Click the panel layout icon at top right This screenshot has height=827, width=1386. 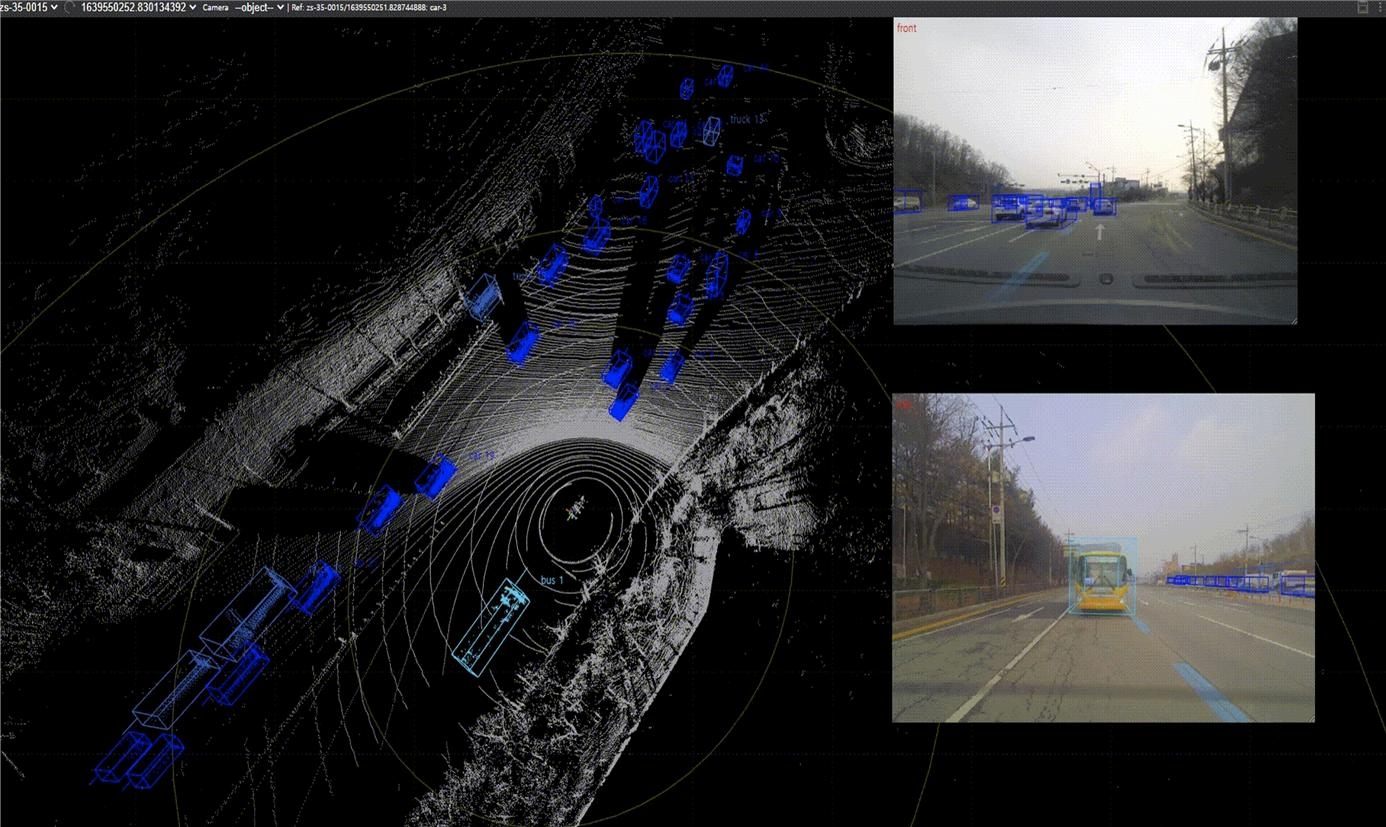[x=1362, y=7]
